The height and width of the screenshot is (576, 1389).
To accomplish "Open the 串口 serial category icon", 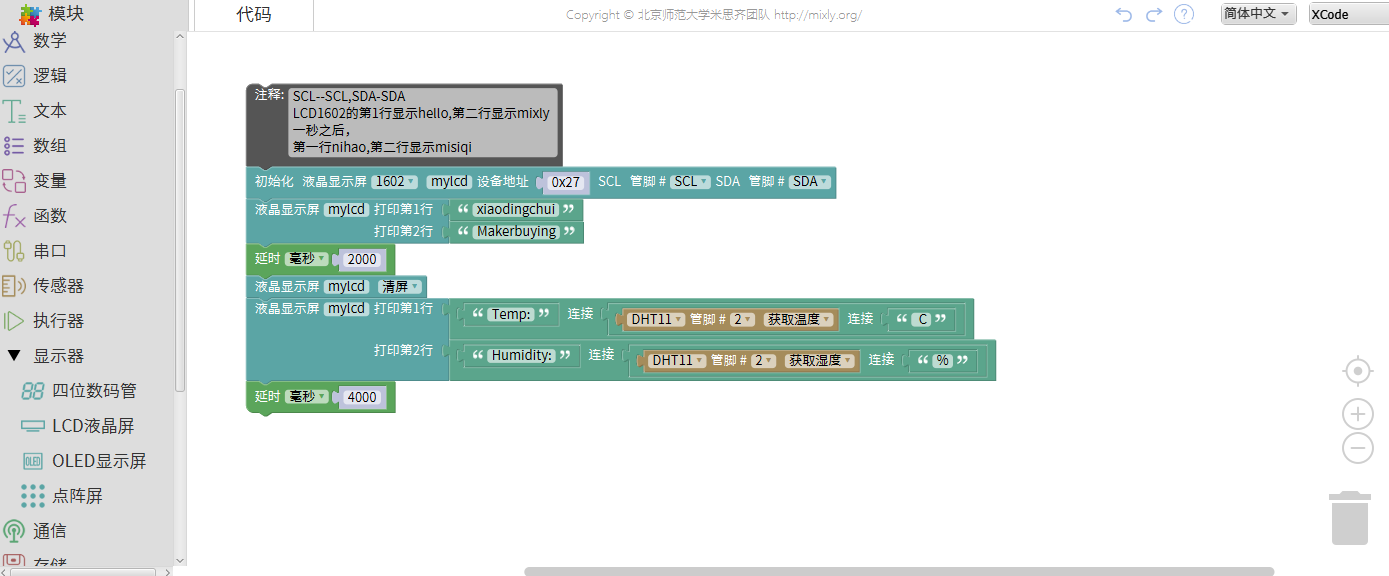I will 14,251.
